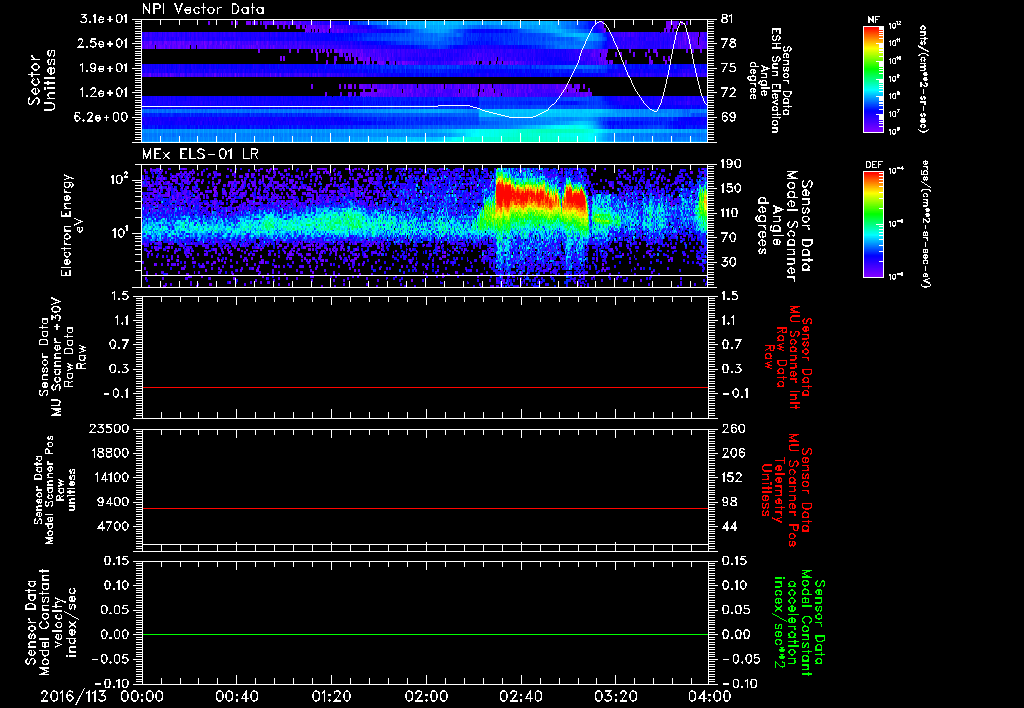Image resolution: width=1024 pixels, height=708 pixels.
Task: Click the 02:00 time tick label
Action: point(426,696)
